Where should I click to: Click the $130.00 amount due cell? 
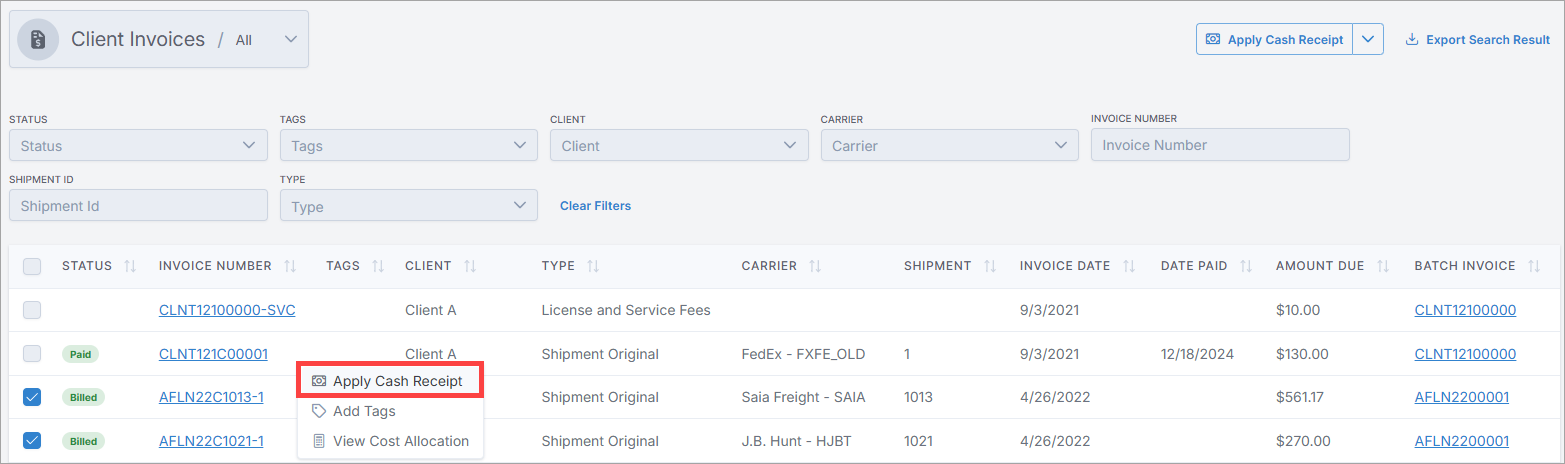coord(1302,354)
